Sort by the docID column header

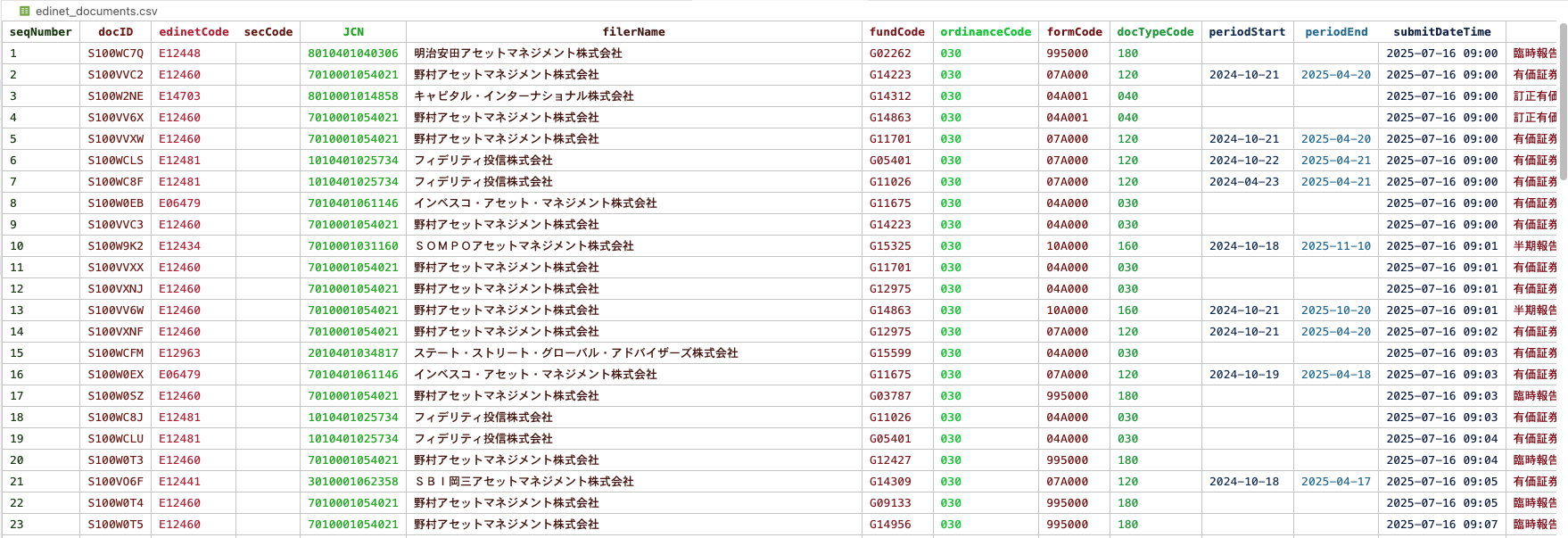coord(116,31)
